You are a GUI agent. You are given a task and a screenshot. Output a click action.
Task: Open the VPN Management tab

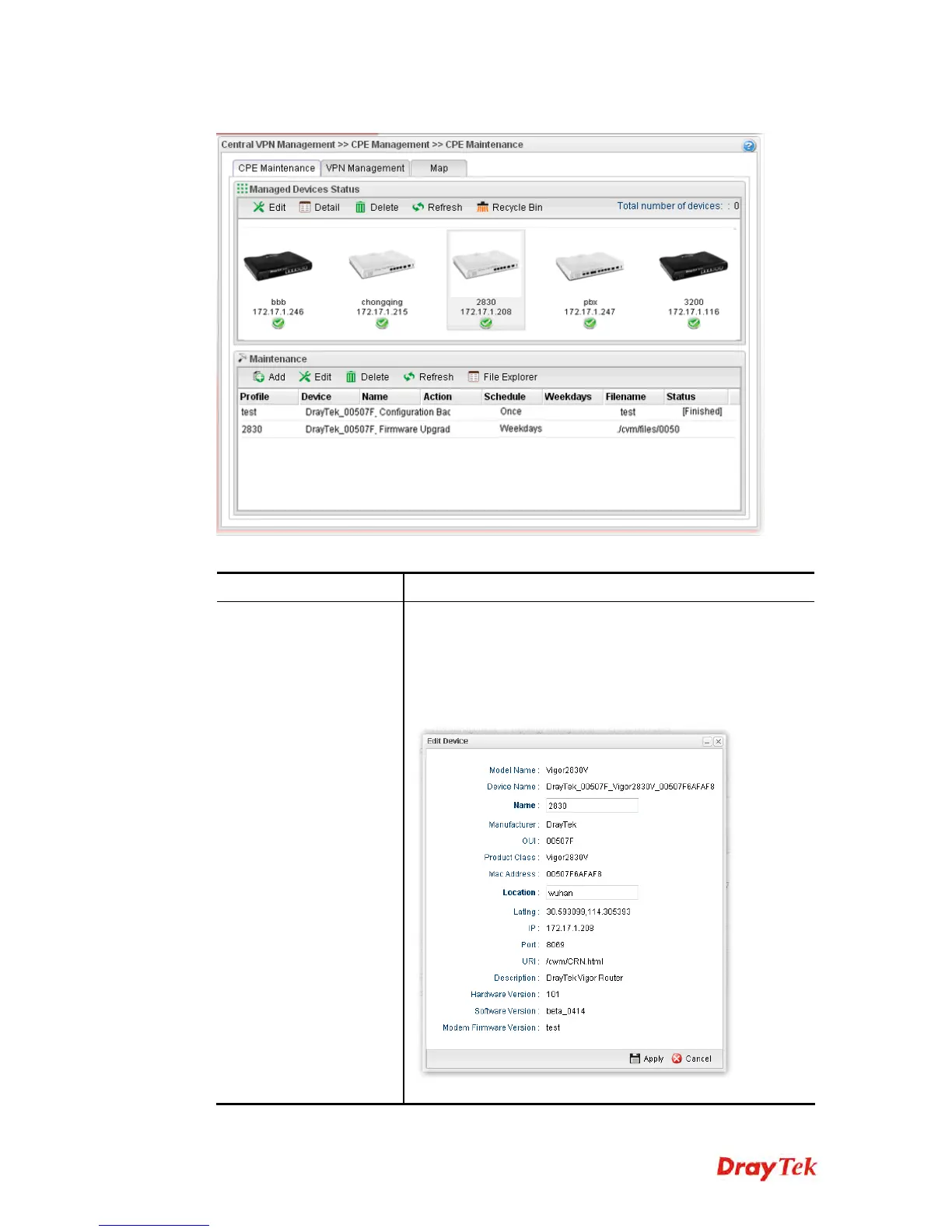tap(365, 168)
